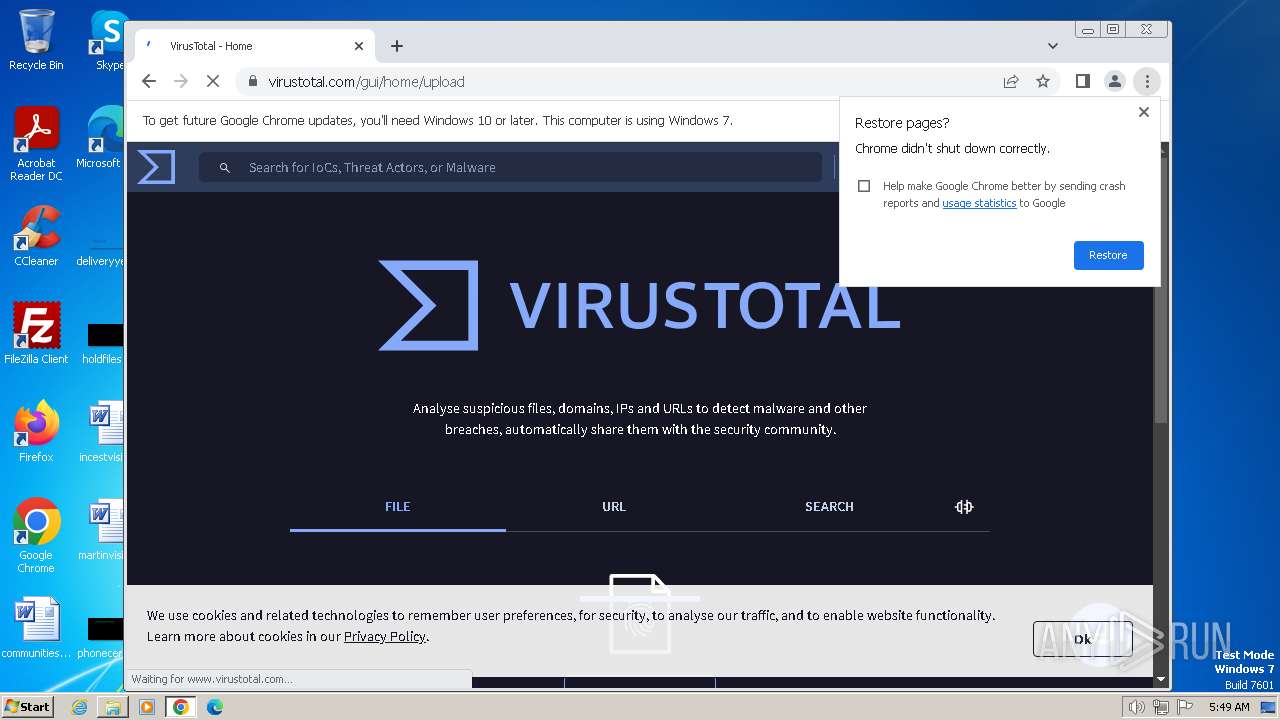Open a new tab with plus button
Viewport: 1280px width, 720px height.
click(x=397, y=46)
